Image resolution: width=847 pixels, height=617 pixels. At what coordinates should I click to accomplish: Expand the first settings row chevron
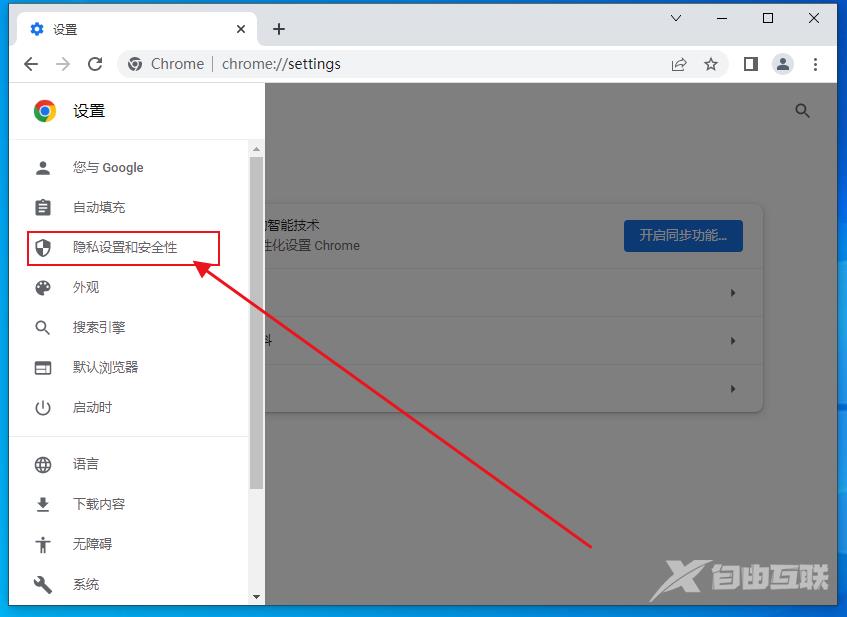732,293
